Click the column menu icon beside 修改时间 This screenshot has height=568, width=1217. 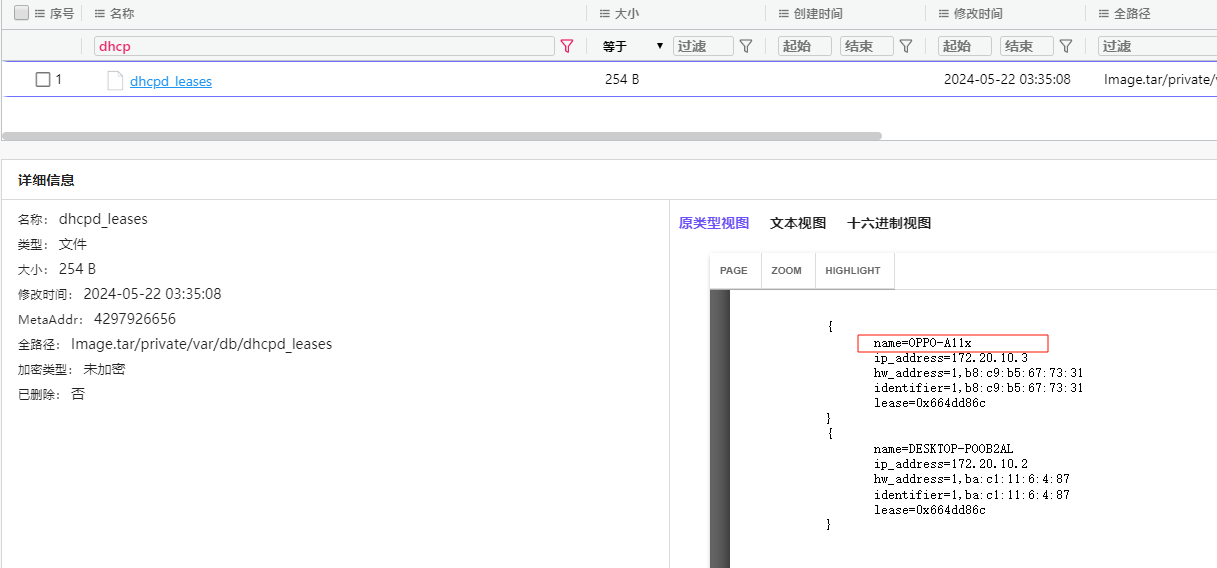(x=944, y=14)
